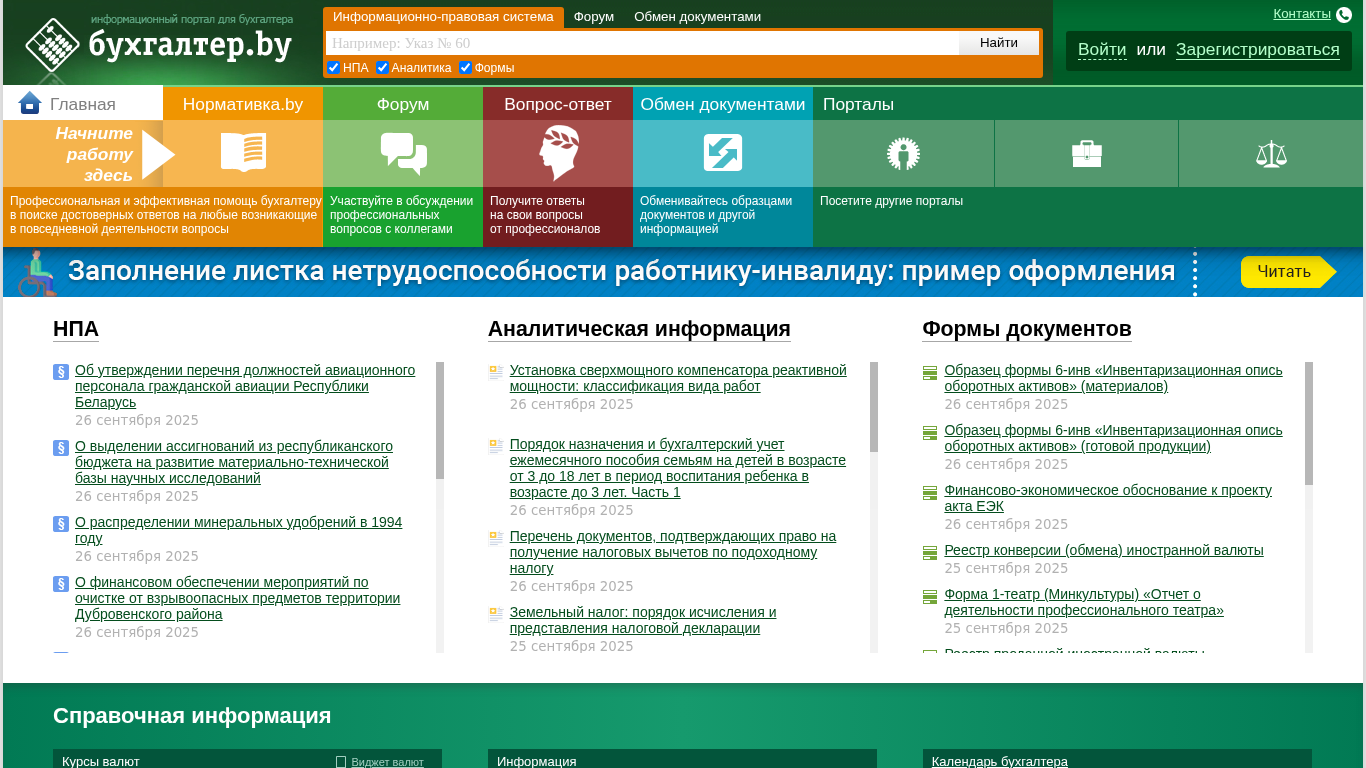This screenshot has width=1366, height=768.
Task: Toggle the Аналитика search checkbox
Action: (383, 68)
